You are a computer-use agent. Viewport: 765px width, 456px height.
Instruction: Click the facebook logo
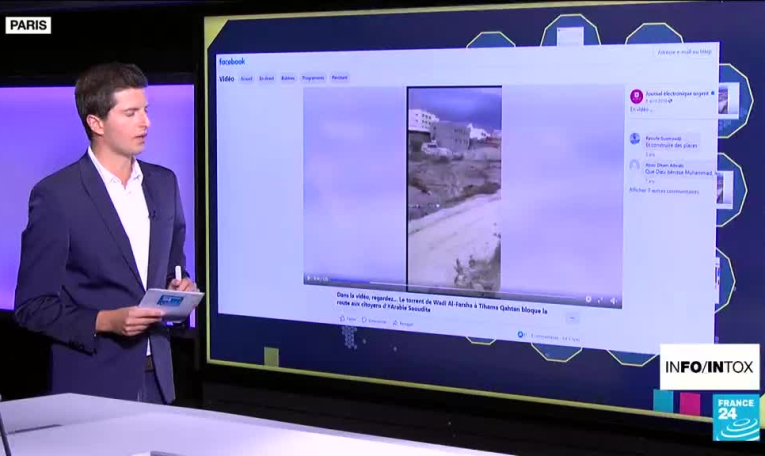[232, 61]
